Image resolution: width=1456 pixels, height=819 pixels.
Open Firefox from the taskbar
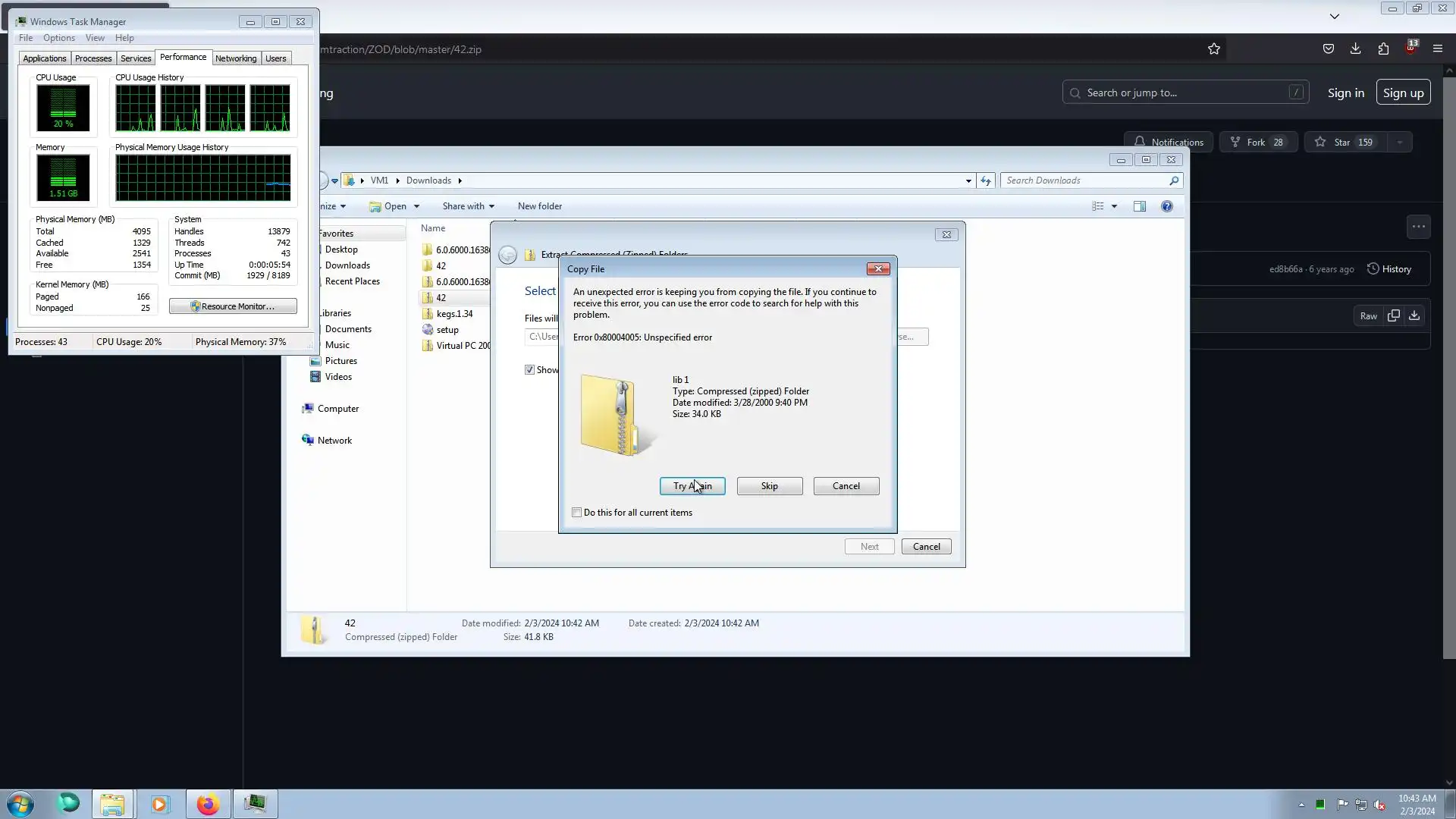coord(207,804)
